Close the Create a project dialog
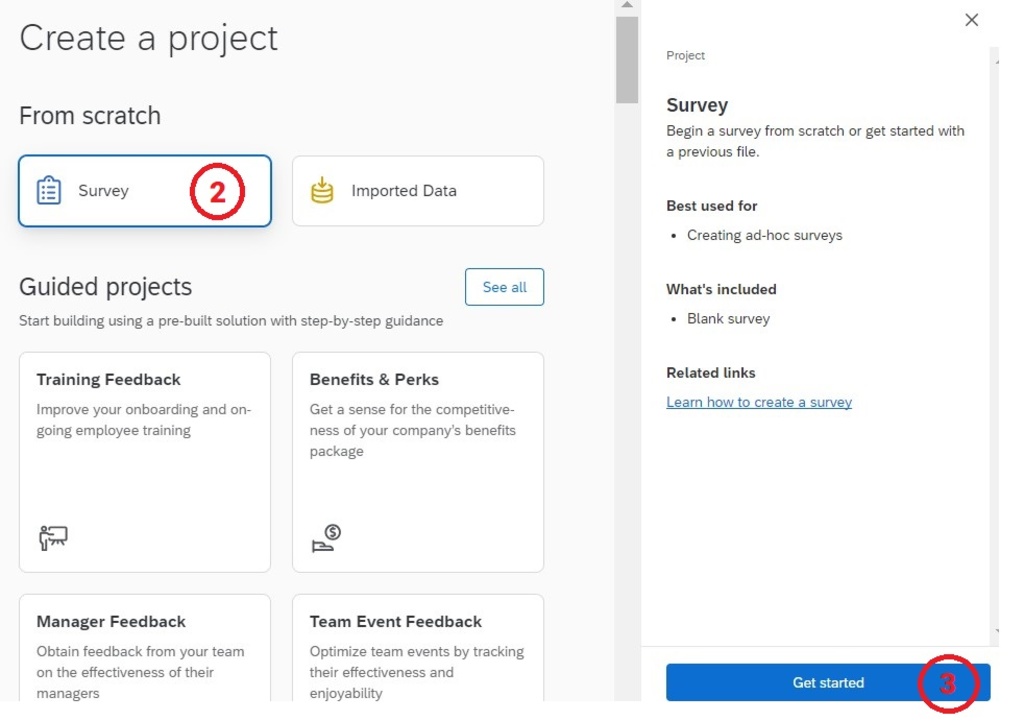This screenshot has width=1024, height=721. click(971, 19)
